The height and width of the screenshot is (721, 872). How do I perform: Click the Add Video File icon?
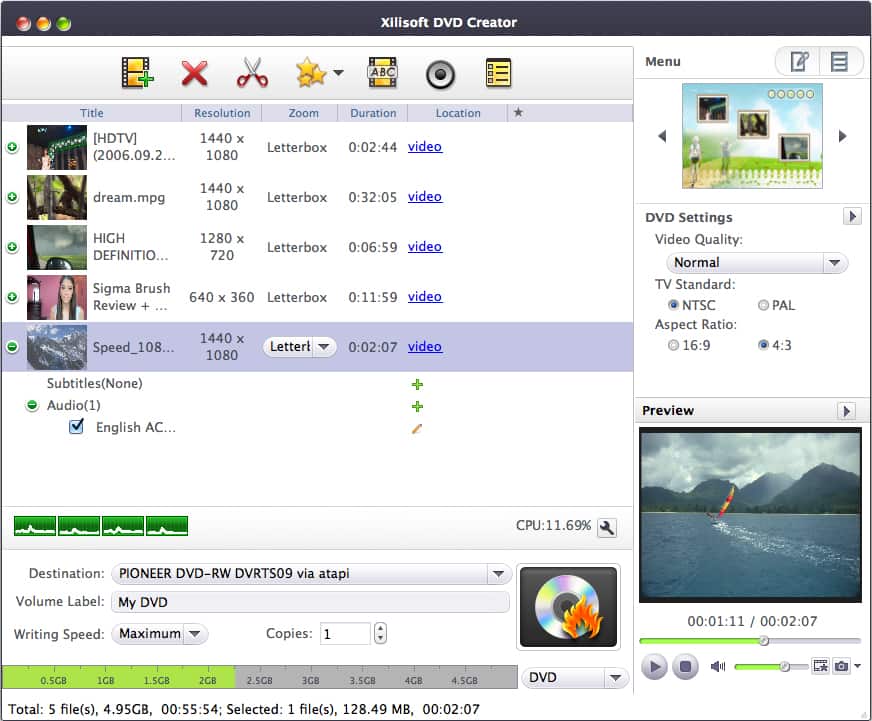click(x=137, y=73)
